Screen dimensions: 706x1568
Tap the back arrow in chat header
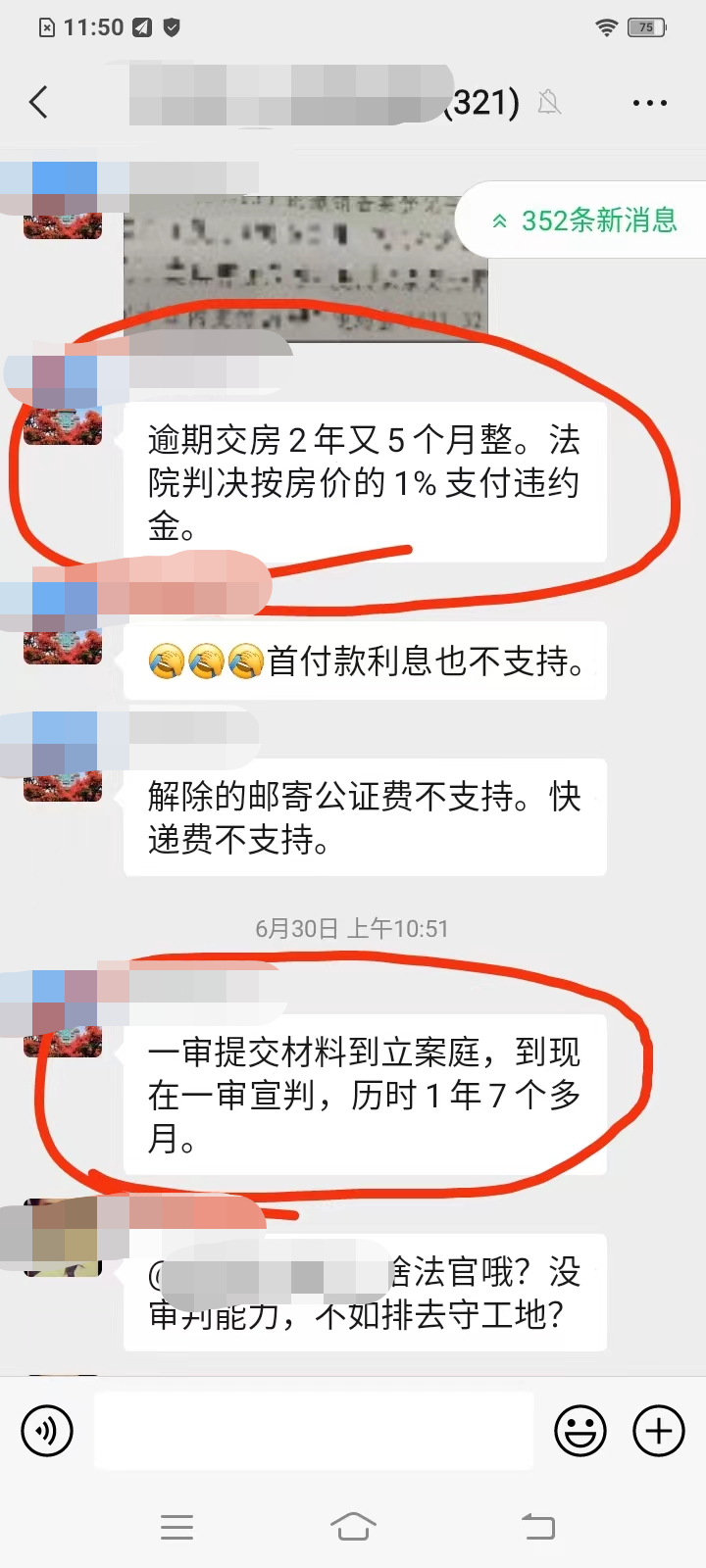pos(39,102)
